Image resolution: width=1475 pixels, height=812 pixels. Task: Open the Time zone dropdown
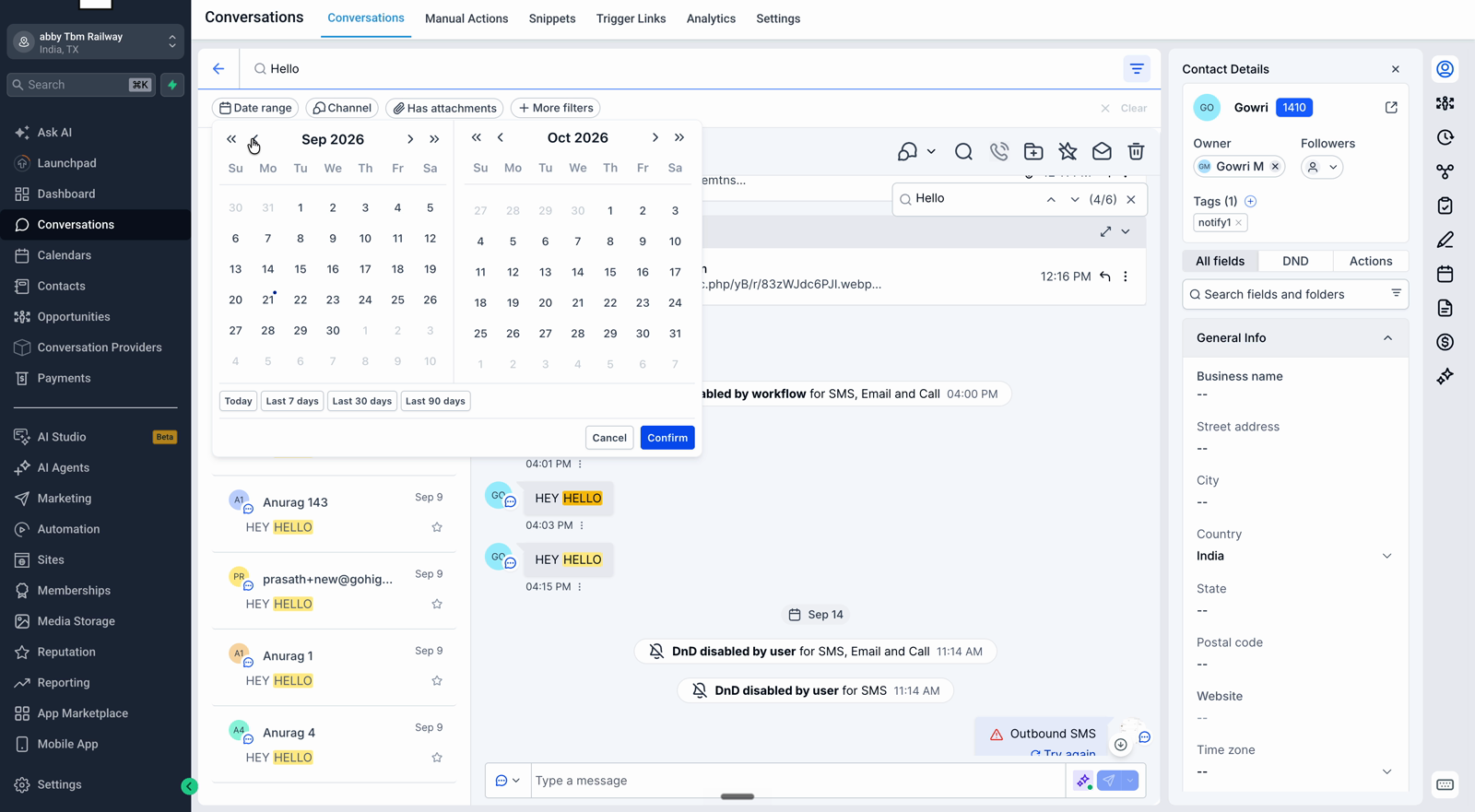click(1294, 771)
